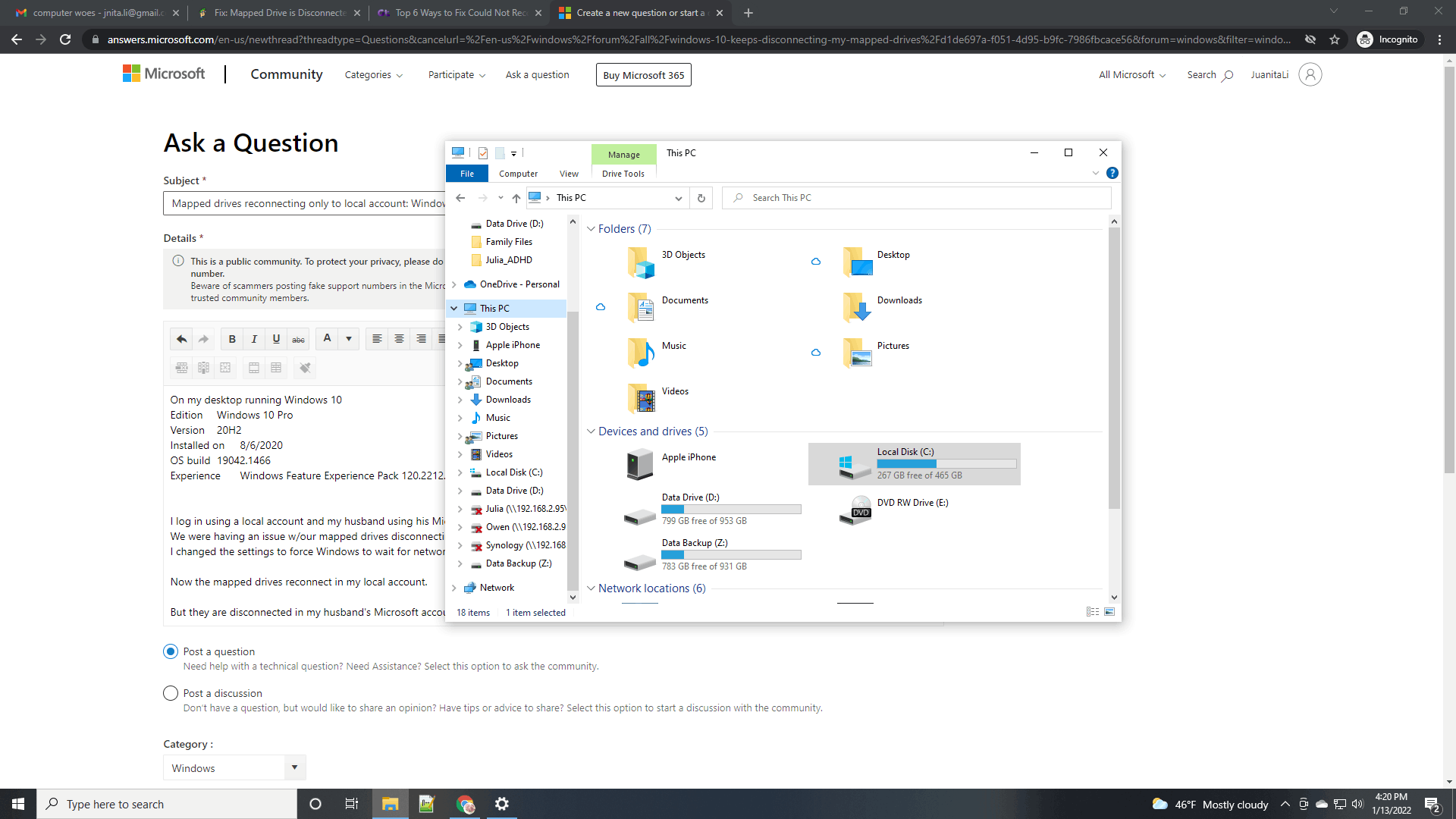Open File Explorer Help icon
Image resolution: width=1456 pixels, height=819 pixels.
[x=1112, y=173]
